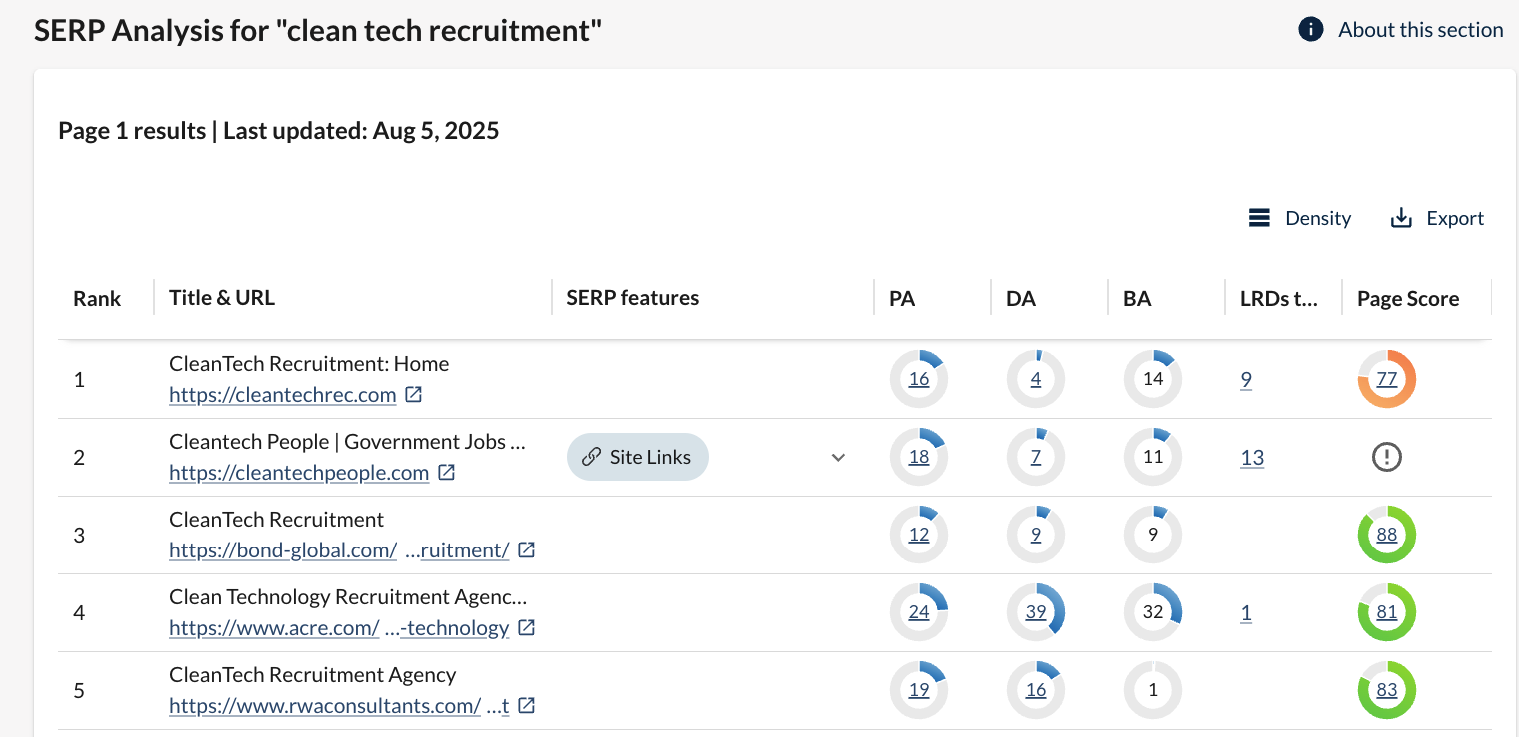This screenshot has width=1519, height=737.
Task: Open external link icon for rwaconsultants.com
Action: click(x=526, y=706)
